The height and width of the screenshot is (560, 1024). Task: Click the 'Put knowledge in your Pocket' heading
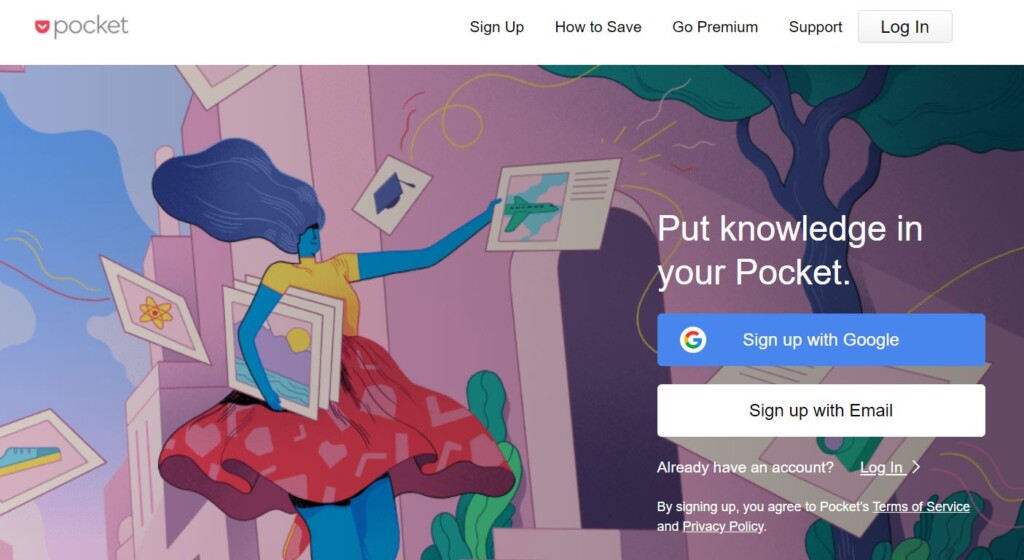click(x=790, y=250)
